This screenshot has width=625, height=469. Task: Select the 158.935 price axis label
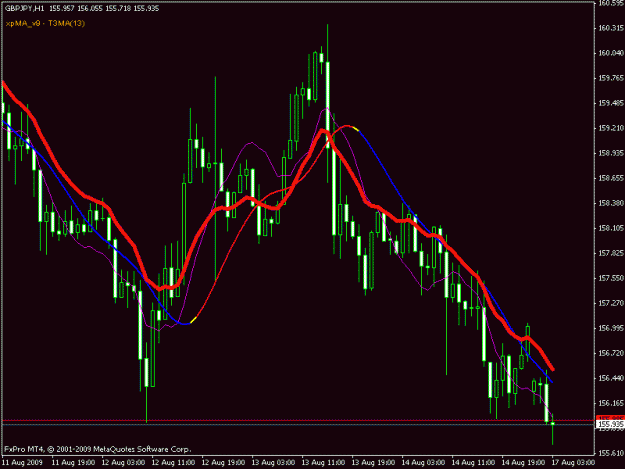pos(610,153)
